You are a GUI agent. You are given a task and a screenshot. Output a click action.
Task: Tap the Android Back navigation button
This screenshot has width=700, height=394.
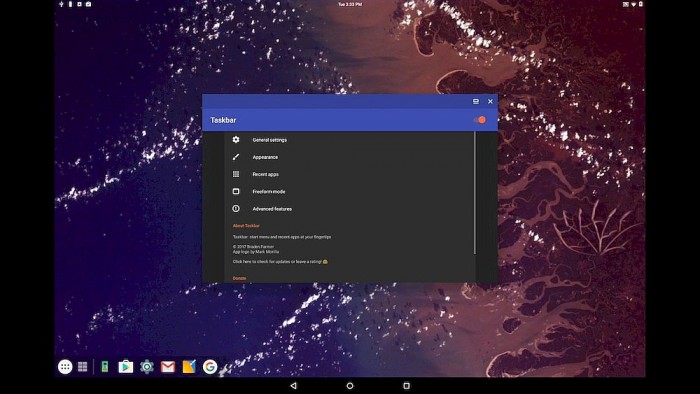click(x=293, y=386)
